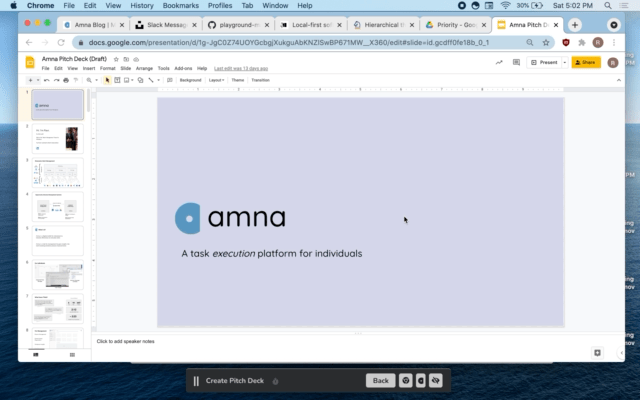The width and height of the screenshot is (640, 400).
Task: Select the line tool
Action: point(151,80)
